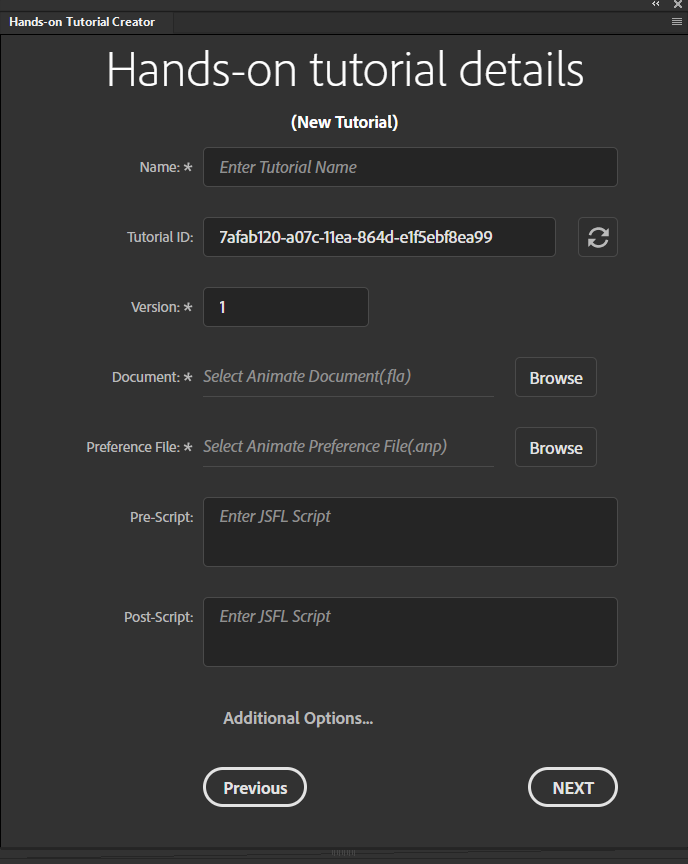Click inside the Post-Script text area

coord(410,632)
